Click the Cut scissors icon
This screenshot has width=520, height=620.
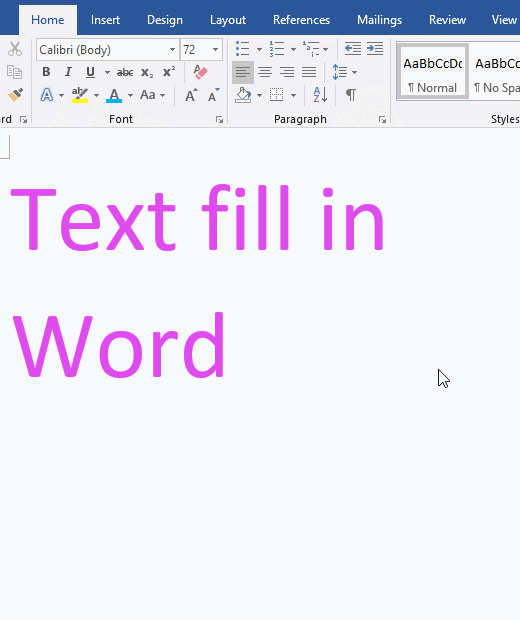(x=15, y=49)
